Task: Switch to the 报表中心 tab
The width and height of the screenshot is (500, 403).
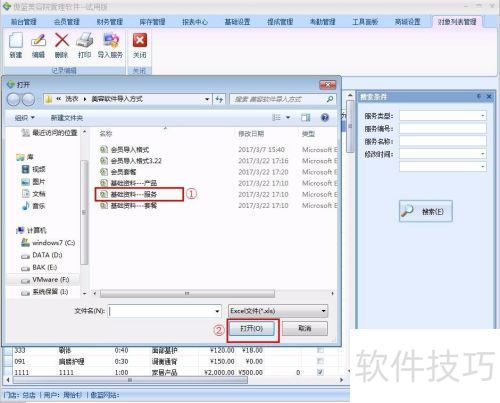Action: pyautogui.click(x=195, y=22)
